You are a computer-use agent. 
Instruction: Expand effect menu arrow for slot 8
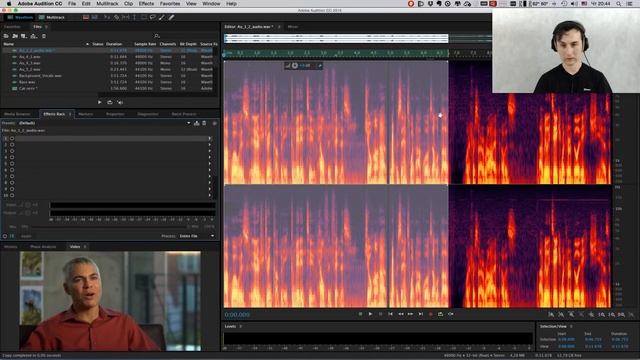210,182
